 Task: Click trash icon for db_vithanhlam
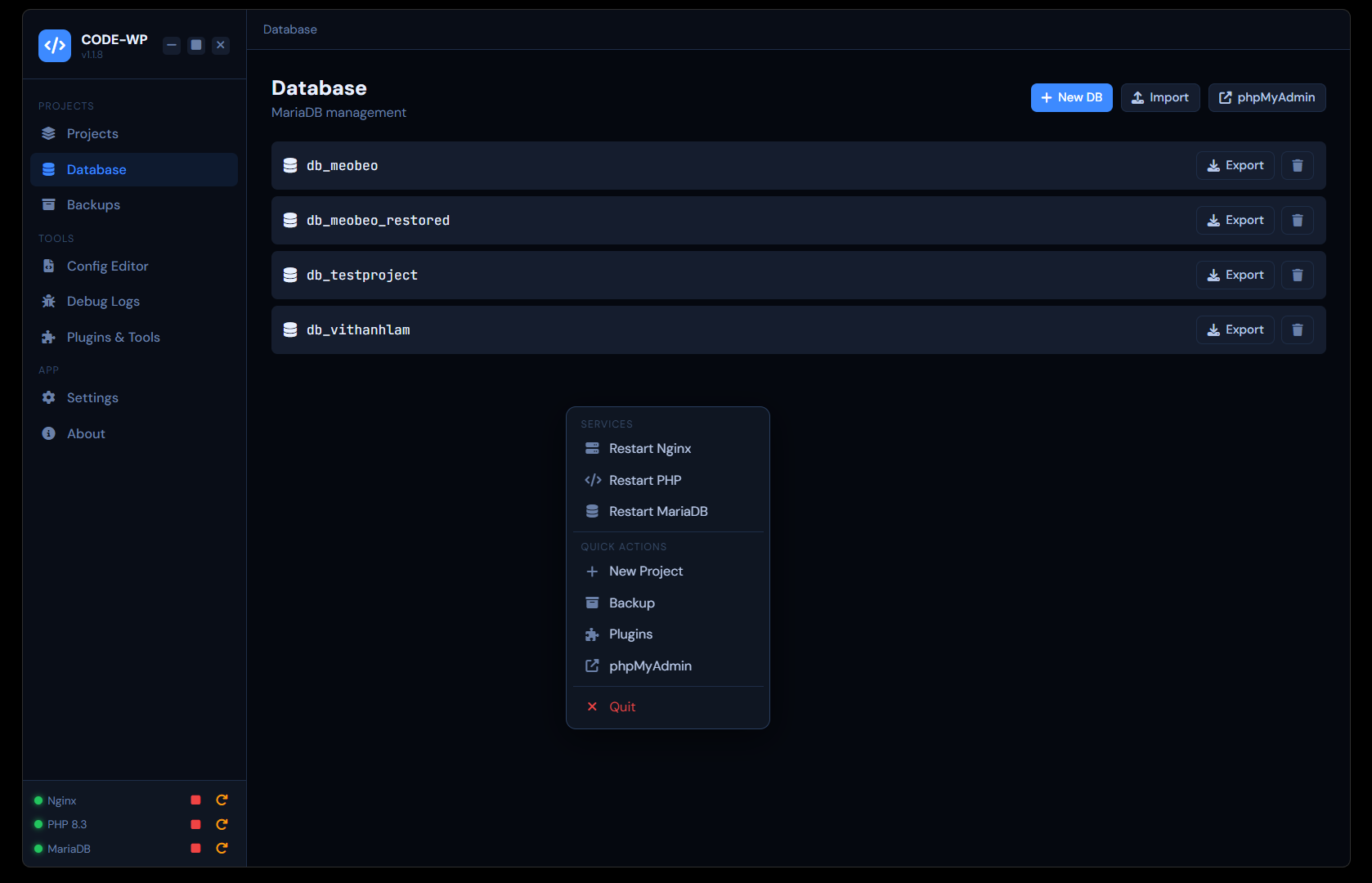point(1297,330)
